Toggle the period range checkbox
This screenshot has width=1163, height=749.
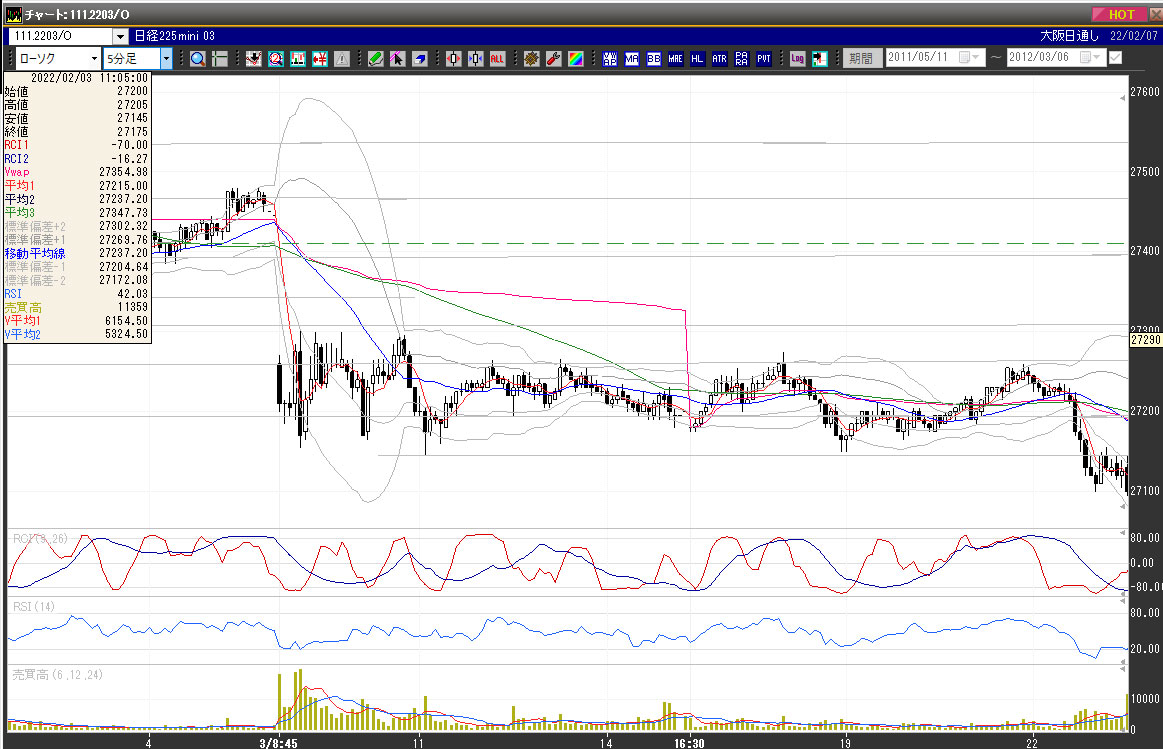[1115, 58]
